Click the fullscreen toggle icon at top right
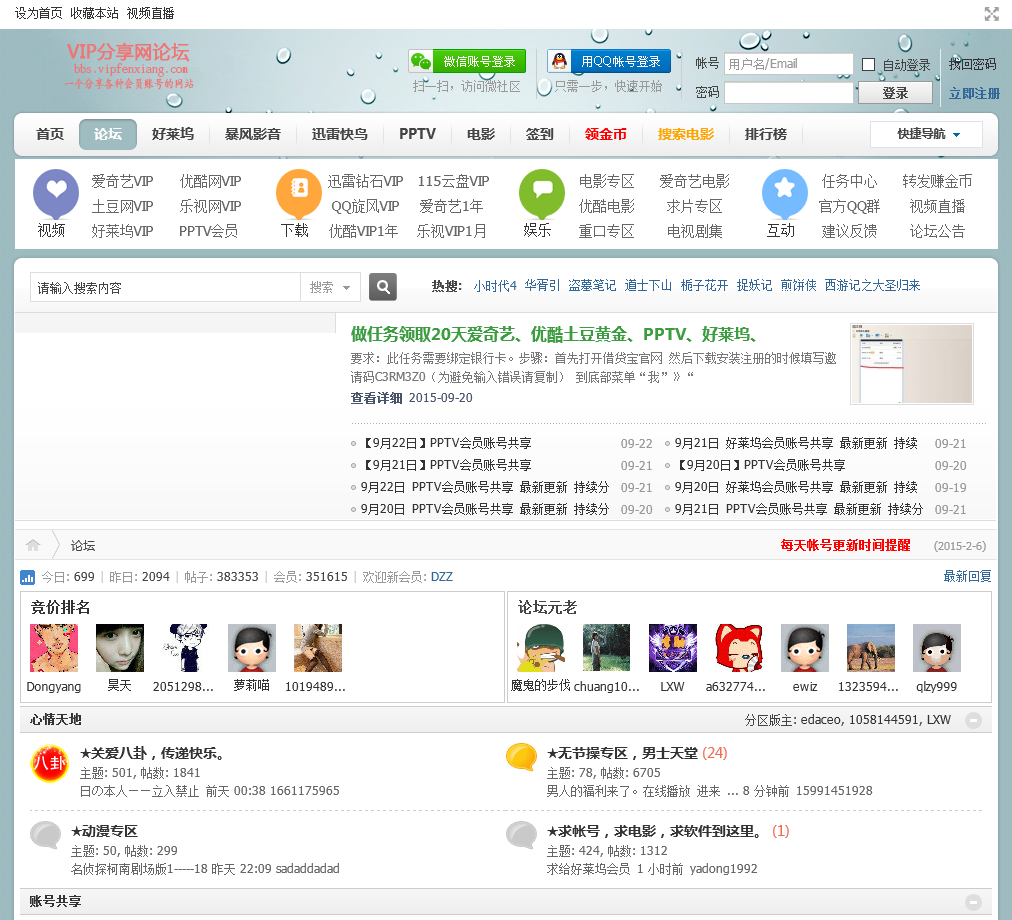Image resolution: width=1012 pixels, height=920 pixels. point(991,14)
